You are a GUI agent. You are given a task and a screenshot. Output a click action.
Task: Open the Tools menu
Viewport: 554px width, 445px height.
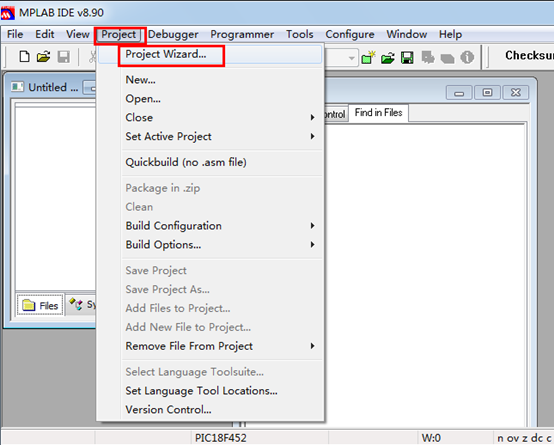click(x=300, y=34)
